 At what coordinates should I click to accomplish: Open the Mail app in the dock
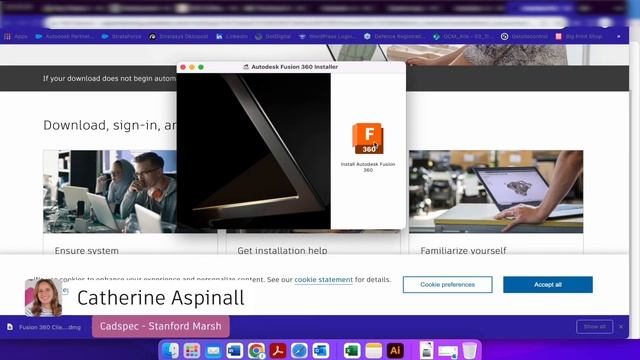(x=213, y=351)
